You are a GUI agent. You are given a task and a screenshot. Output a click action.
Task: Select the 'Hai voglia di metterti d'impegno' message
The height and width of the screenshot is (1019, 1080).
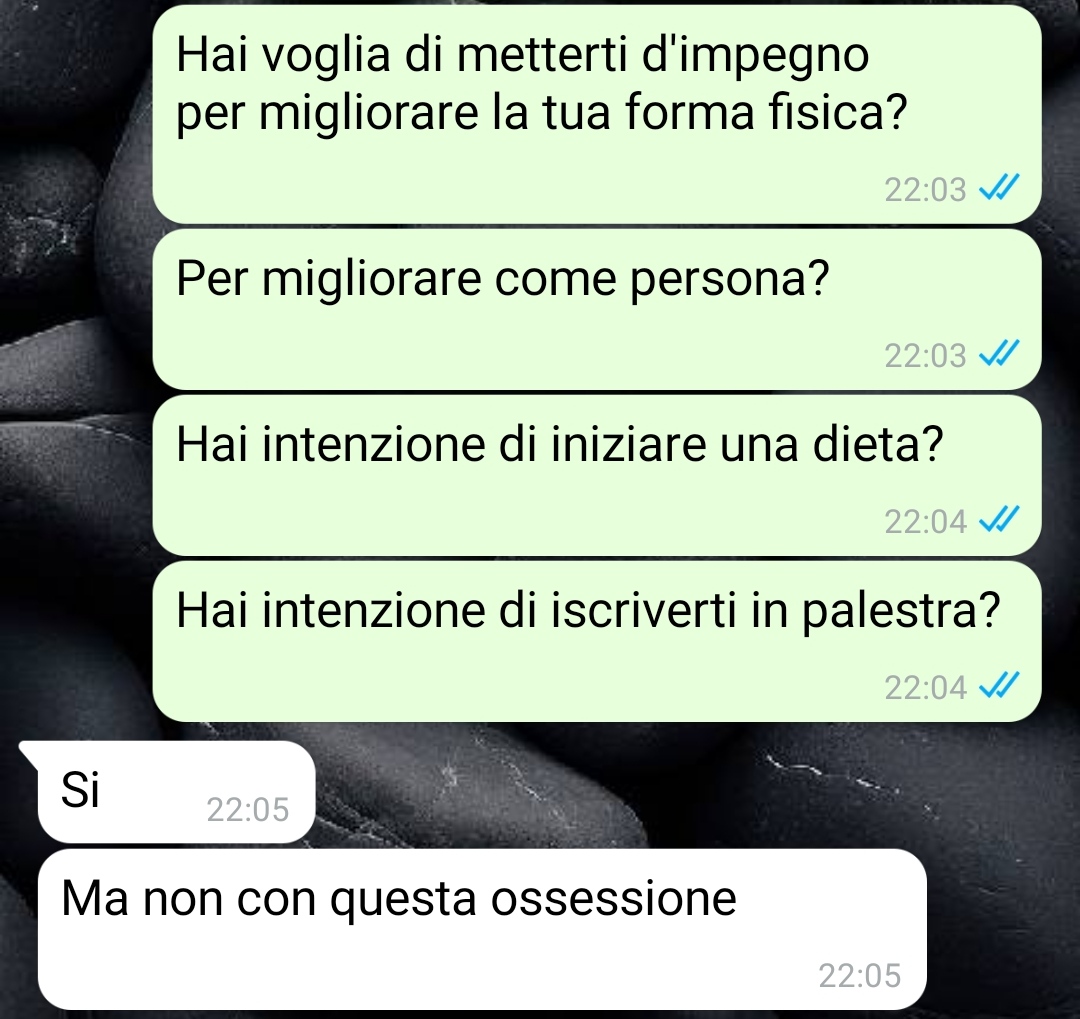[x=596, y=114]
